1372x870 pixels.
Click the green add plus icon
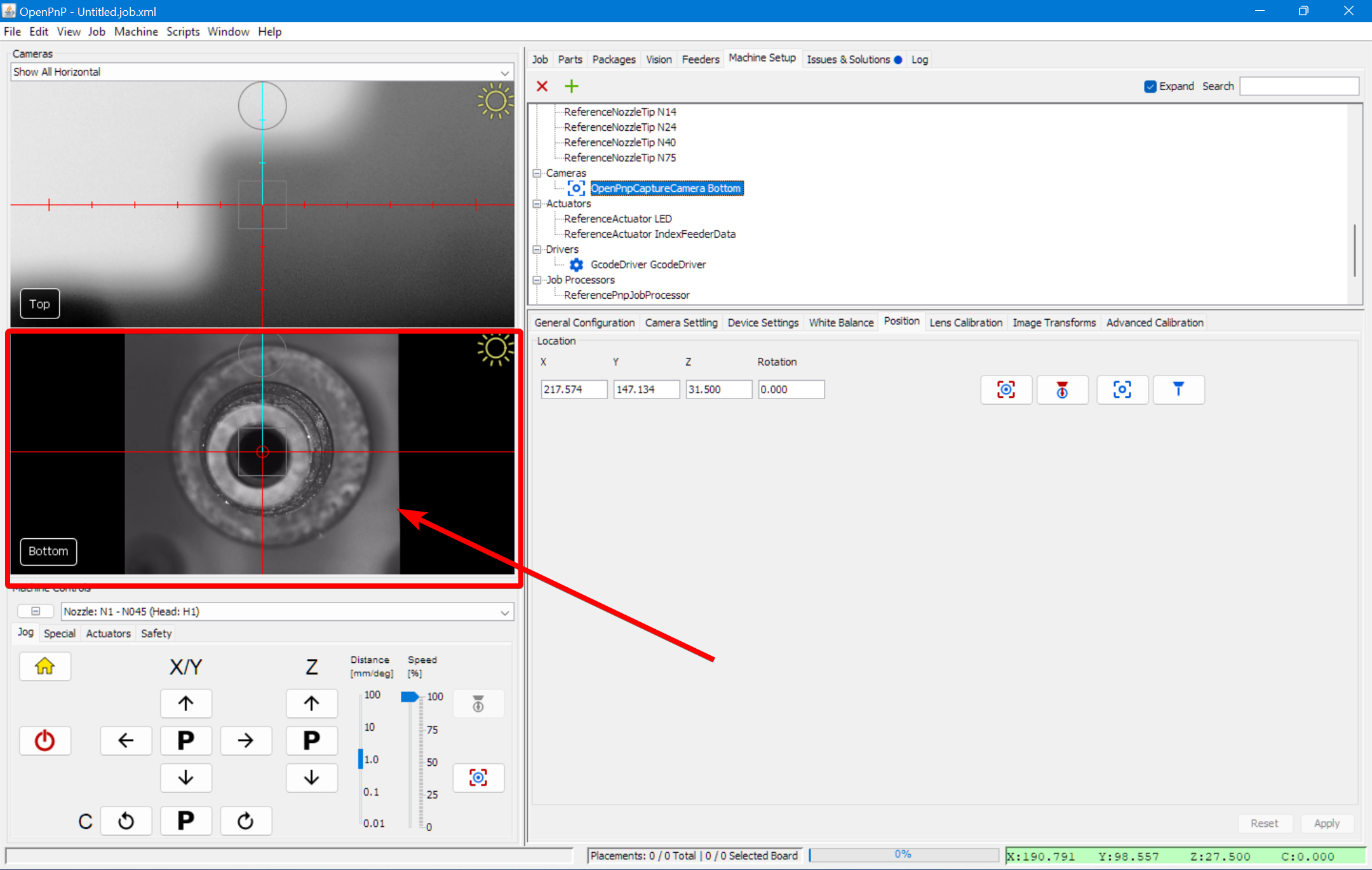[571, 86]
